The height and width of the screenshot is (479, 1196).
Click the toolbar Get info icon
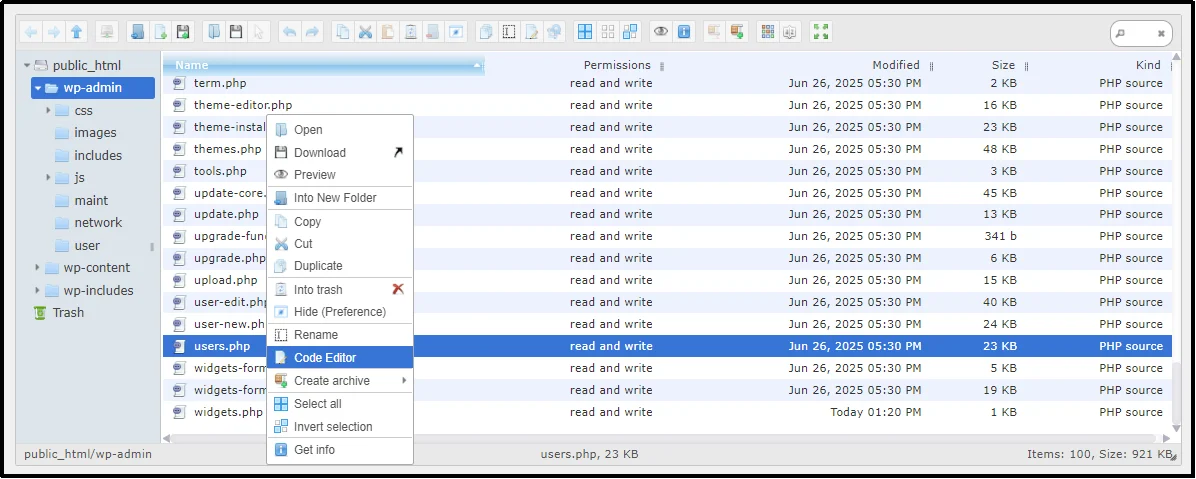683,31
